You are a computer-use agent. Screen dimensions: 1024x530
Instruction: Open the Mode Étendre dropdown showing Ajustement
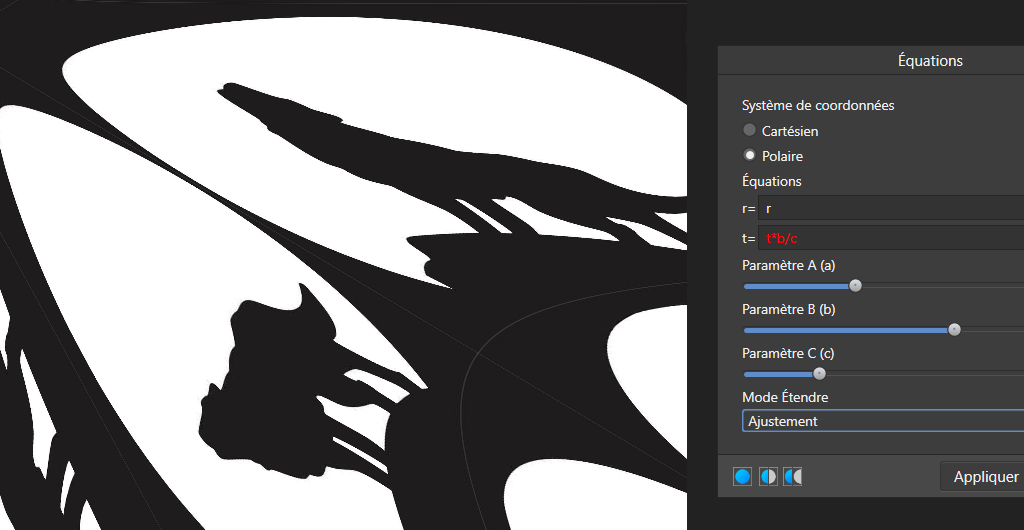coord(883,421)
